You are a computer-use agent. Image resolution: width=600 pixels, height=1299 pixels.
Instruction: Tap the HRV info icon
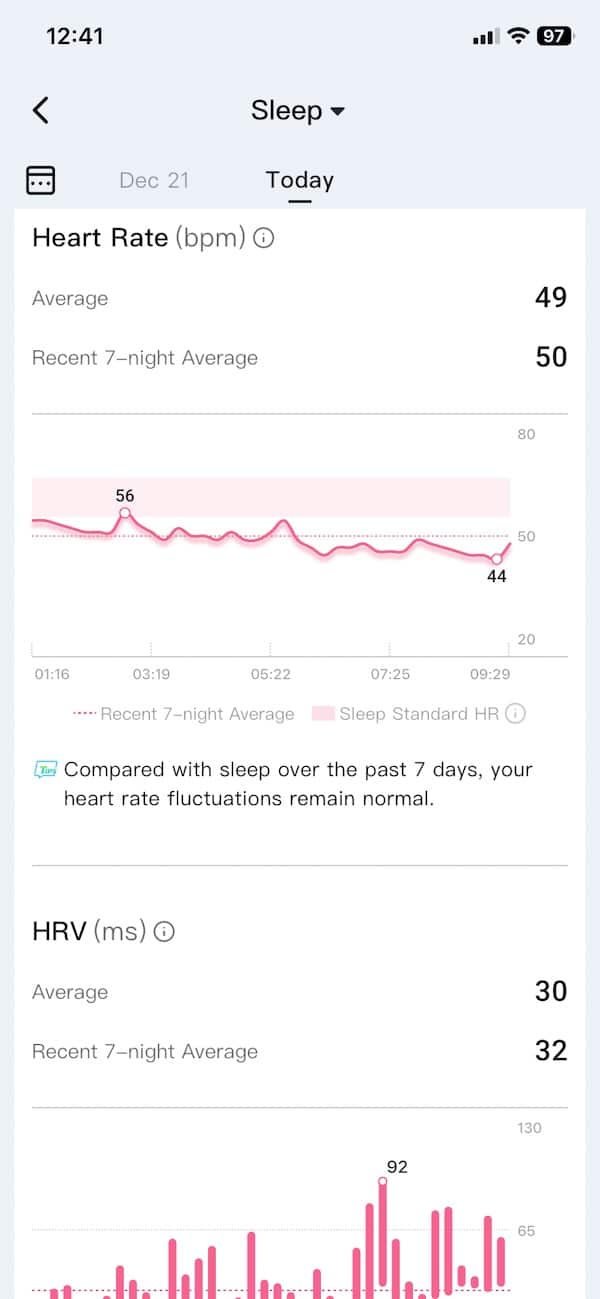pyautogui.click(x=165, y=932)
